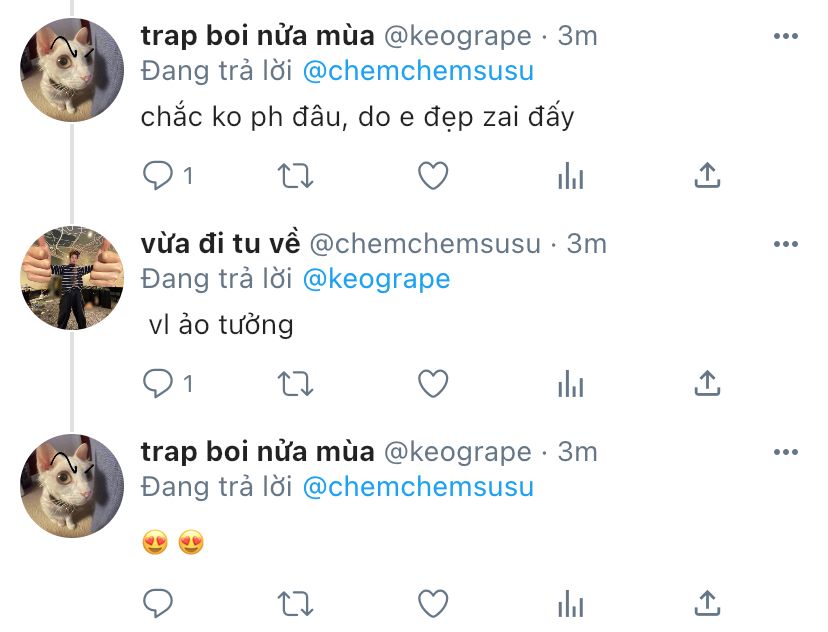Image resolution: width=828 pixels, height=632 pixels.
Task: Open "vừa đi tu về" profile avatar
Action: (71, 278)
